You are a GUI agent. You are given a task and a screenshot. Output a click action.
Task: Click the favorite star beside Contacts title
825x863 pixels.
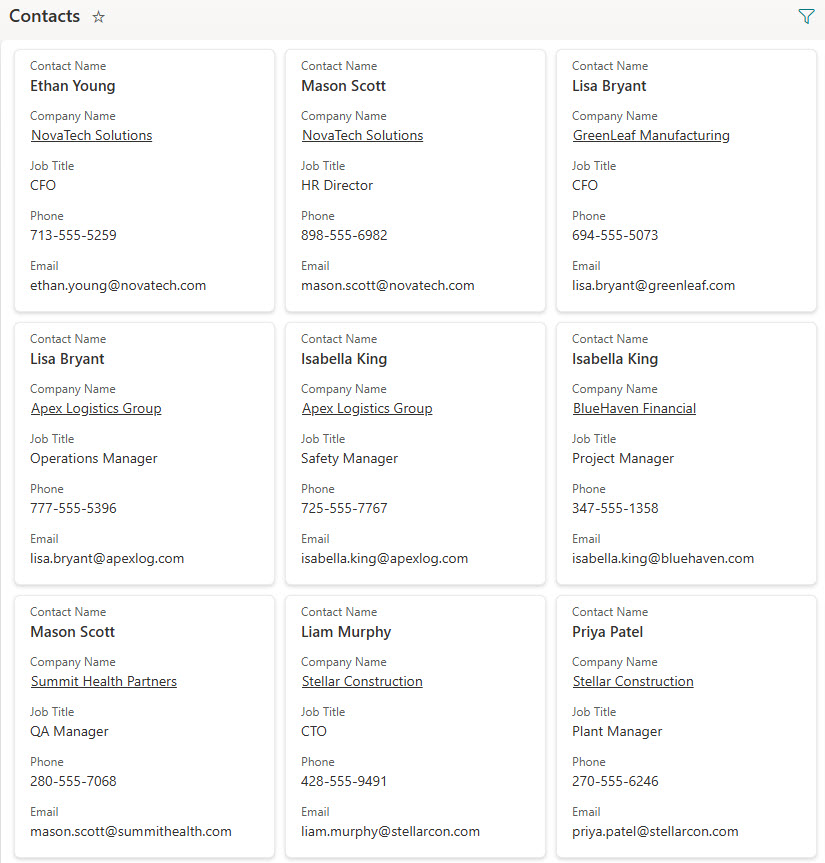(x=98, y=17)
